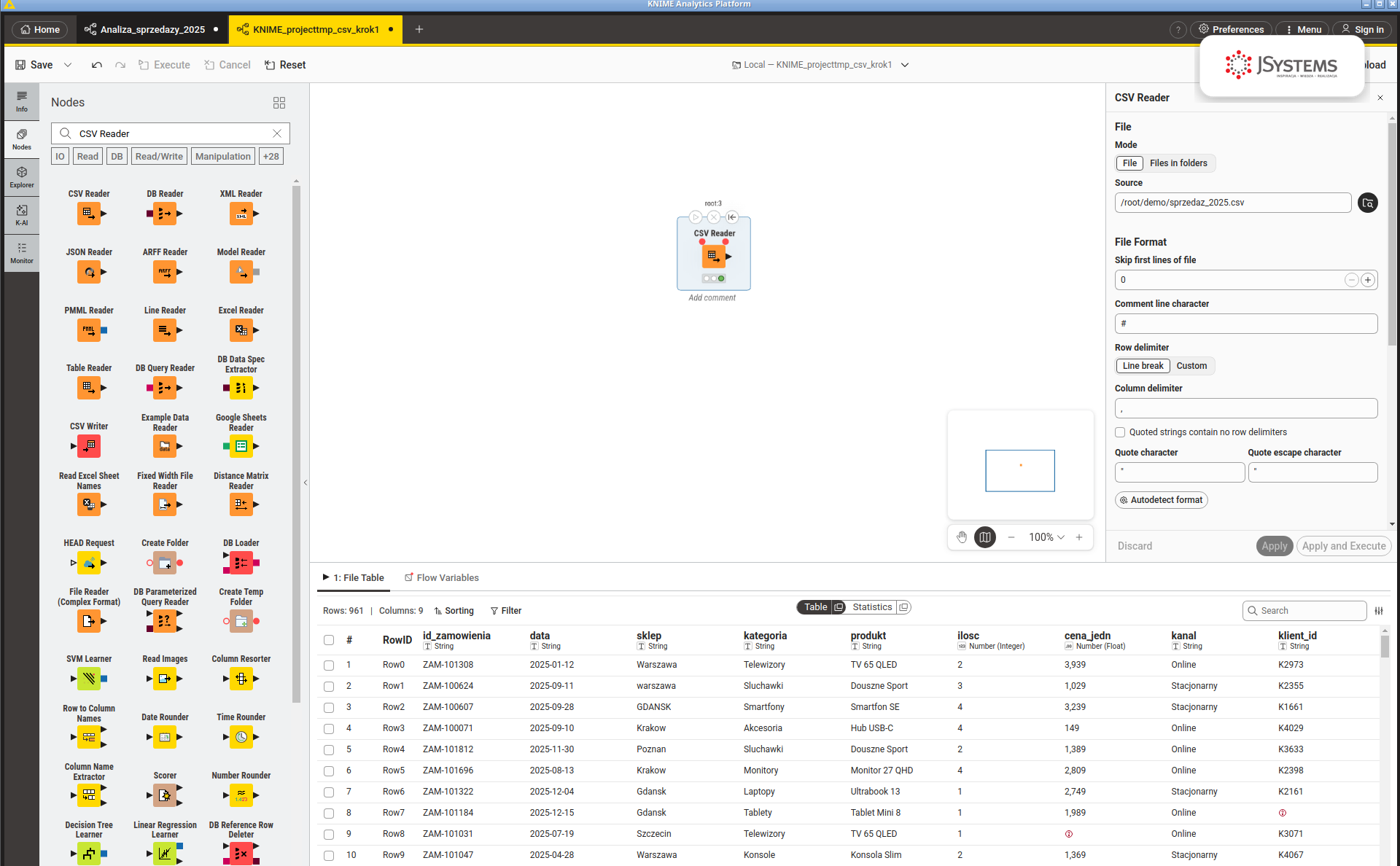Open a new workflow tab with plus
This screenshot has width=1400, height=866.
pos(419,30)
